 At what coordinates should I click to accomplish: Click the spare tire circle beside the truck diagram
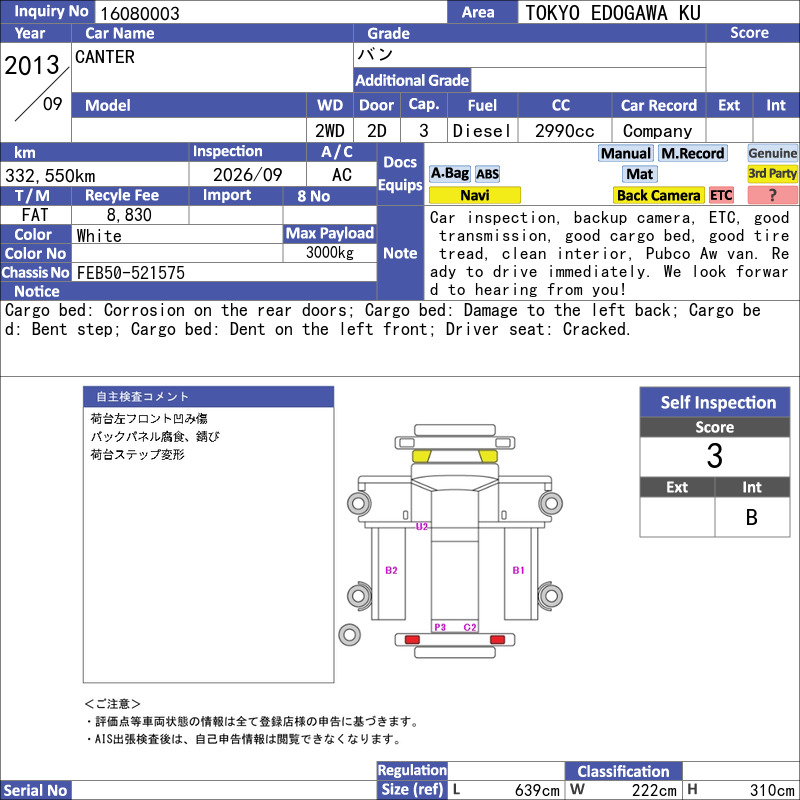(349, 635)
